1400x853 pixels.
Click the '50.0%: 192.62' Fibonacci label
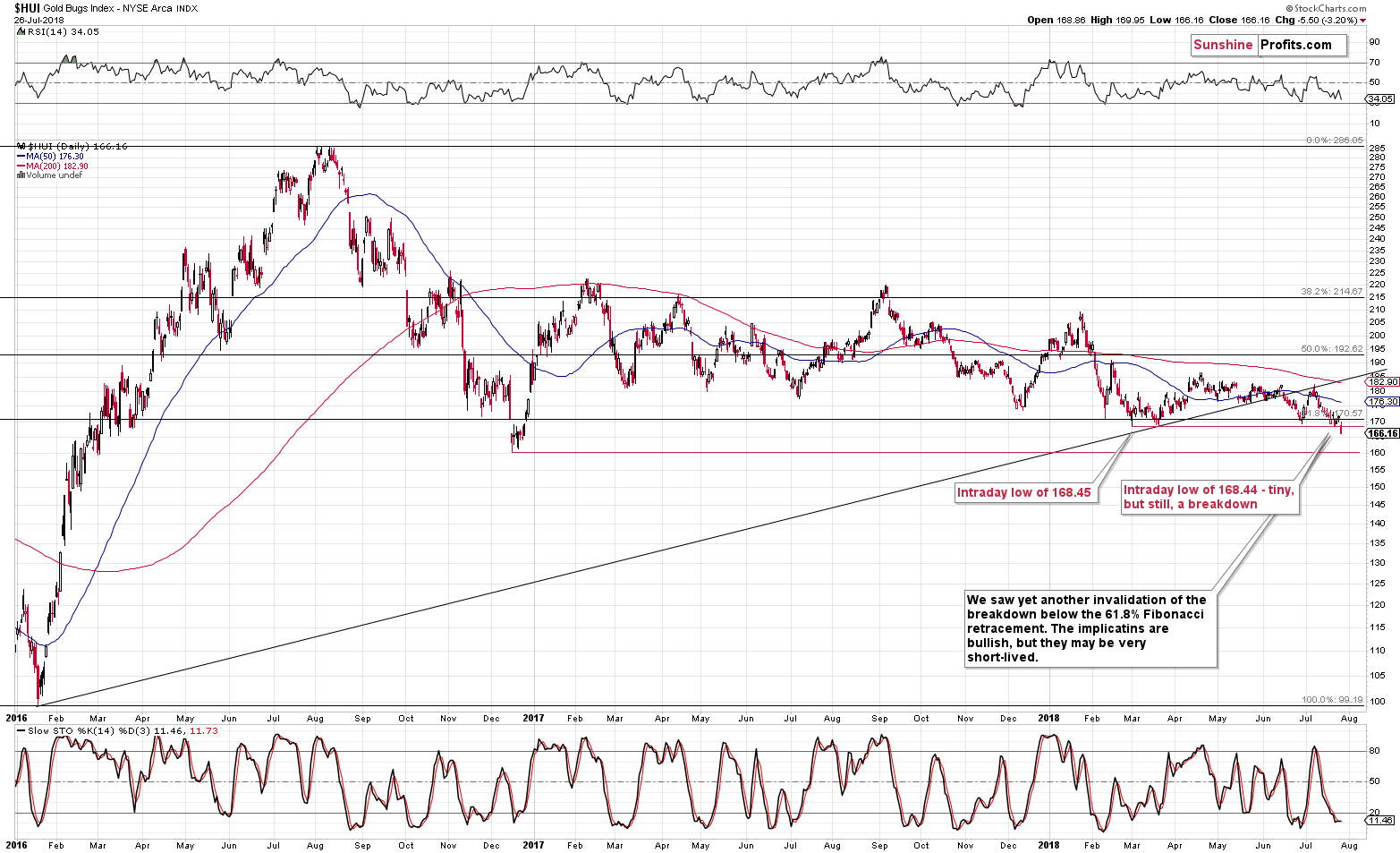tap(1332, 349)
